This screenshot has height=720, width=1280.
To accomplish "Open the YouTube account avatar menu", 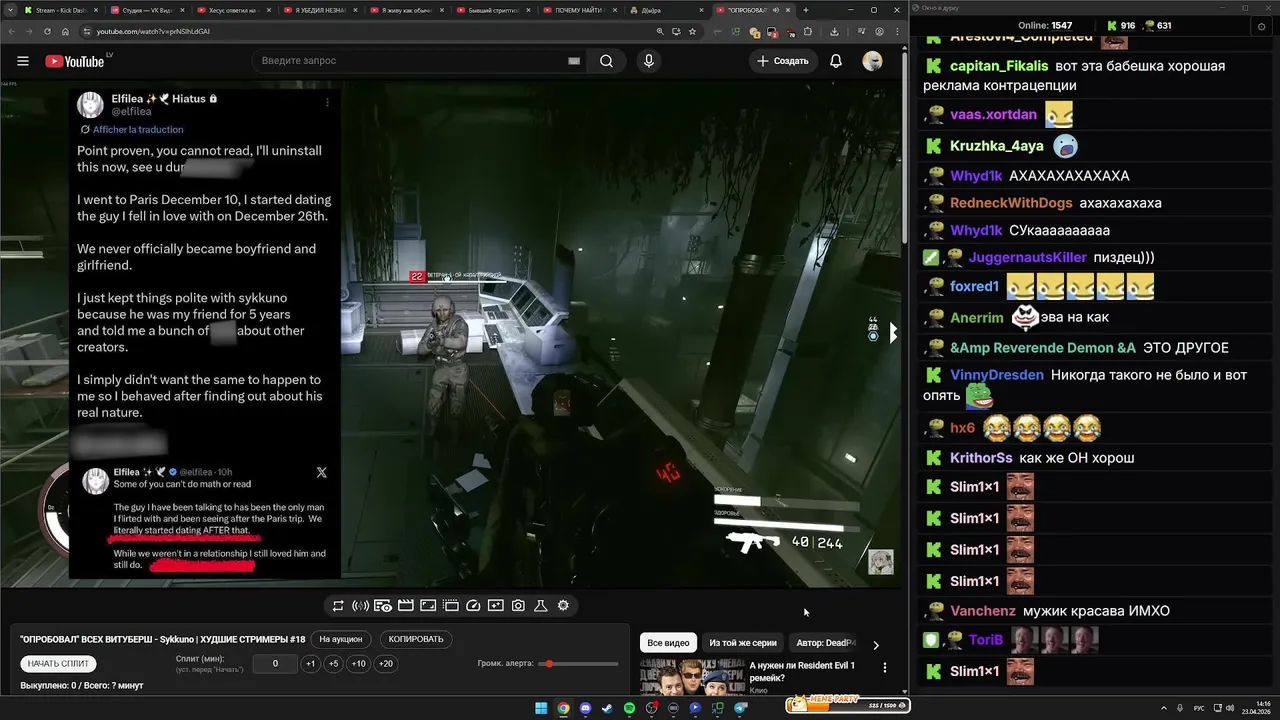I will click(x=873, y=61).
